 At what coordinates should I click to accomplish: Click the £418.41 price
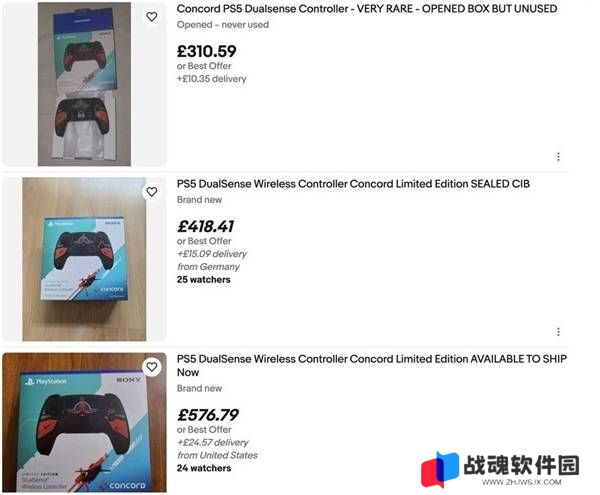[x=206, y=226]
